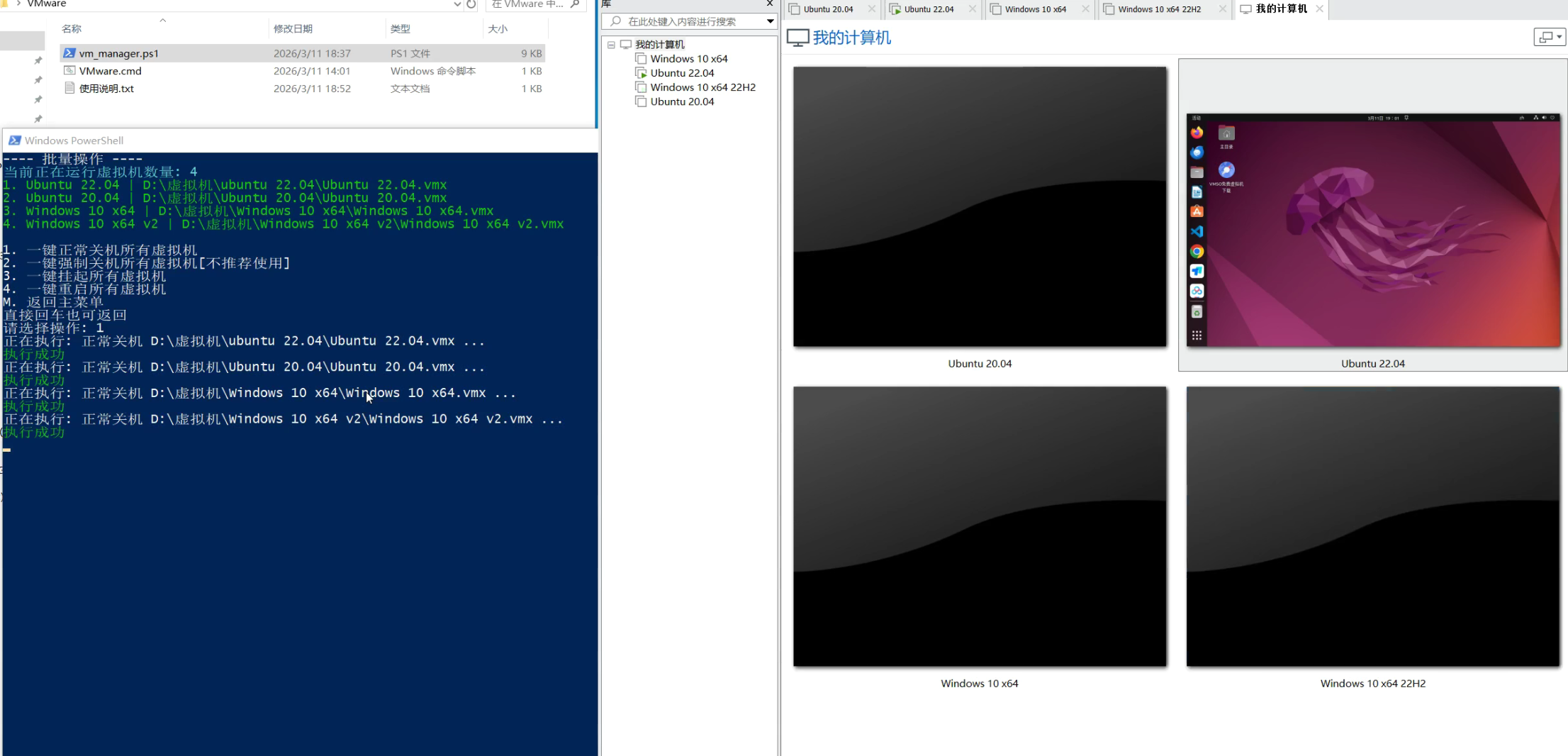The width and height of the screenshot is (1568, 756).
Task: Close the library side panel
Action: click(770, 4)
